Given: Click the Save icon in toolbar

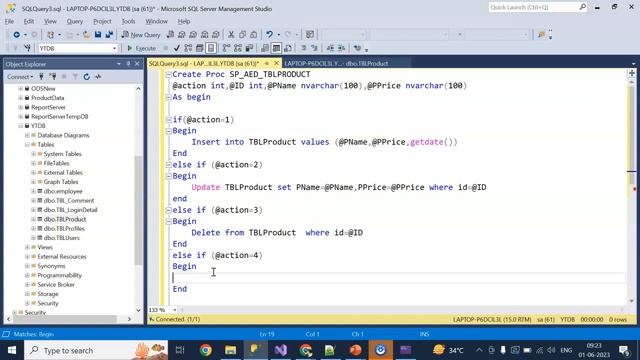Looking at the screenshot, I should pyautogui.click(x=98, y=35).
